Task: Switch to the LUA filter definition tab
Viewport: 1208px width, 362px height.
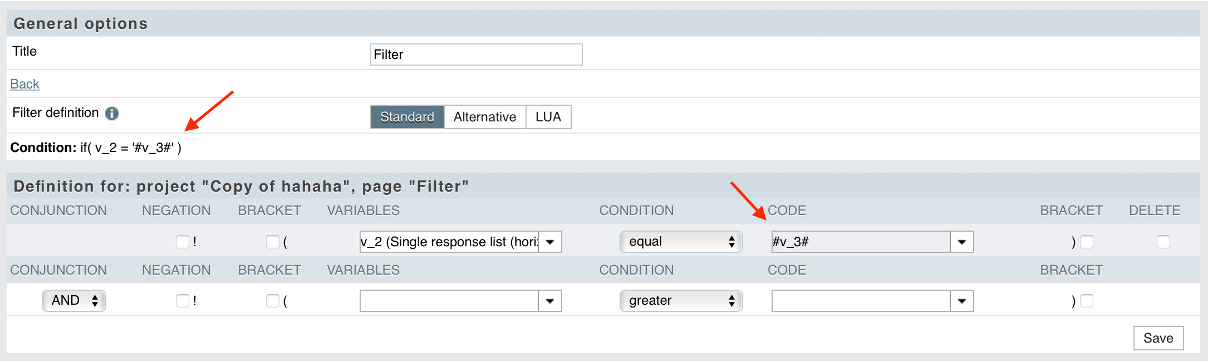Action: (x=548, y=117)
